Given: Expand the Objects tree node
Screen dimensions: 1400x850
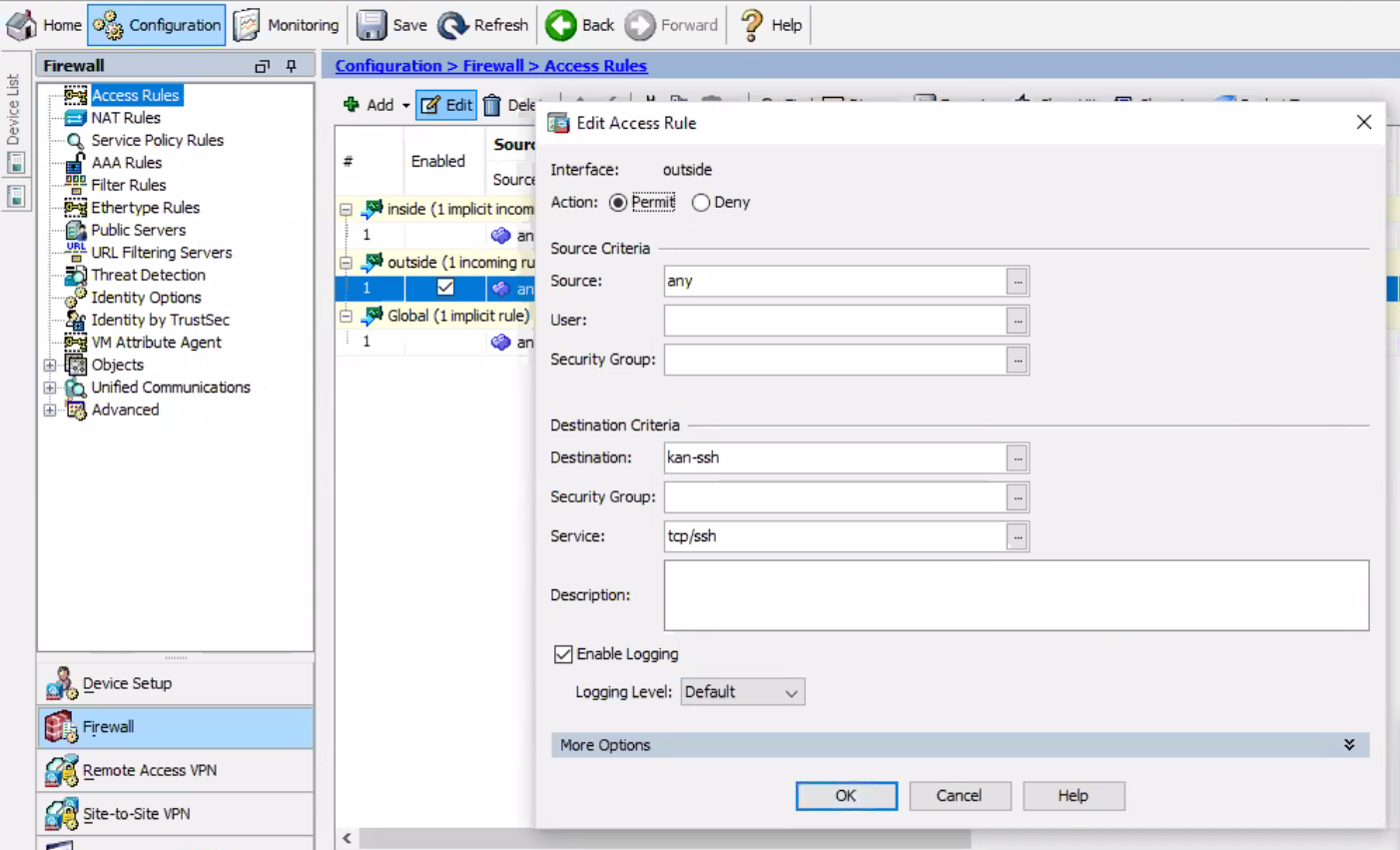Looking at the screenshot, I should click(x=50, y=365).
